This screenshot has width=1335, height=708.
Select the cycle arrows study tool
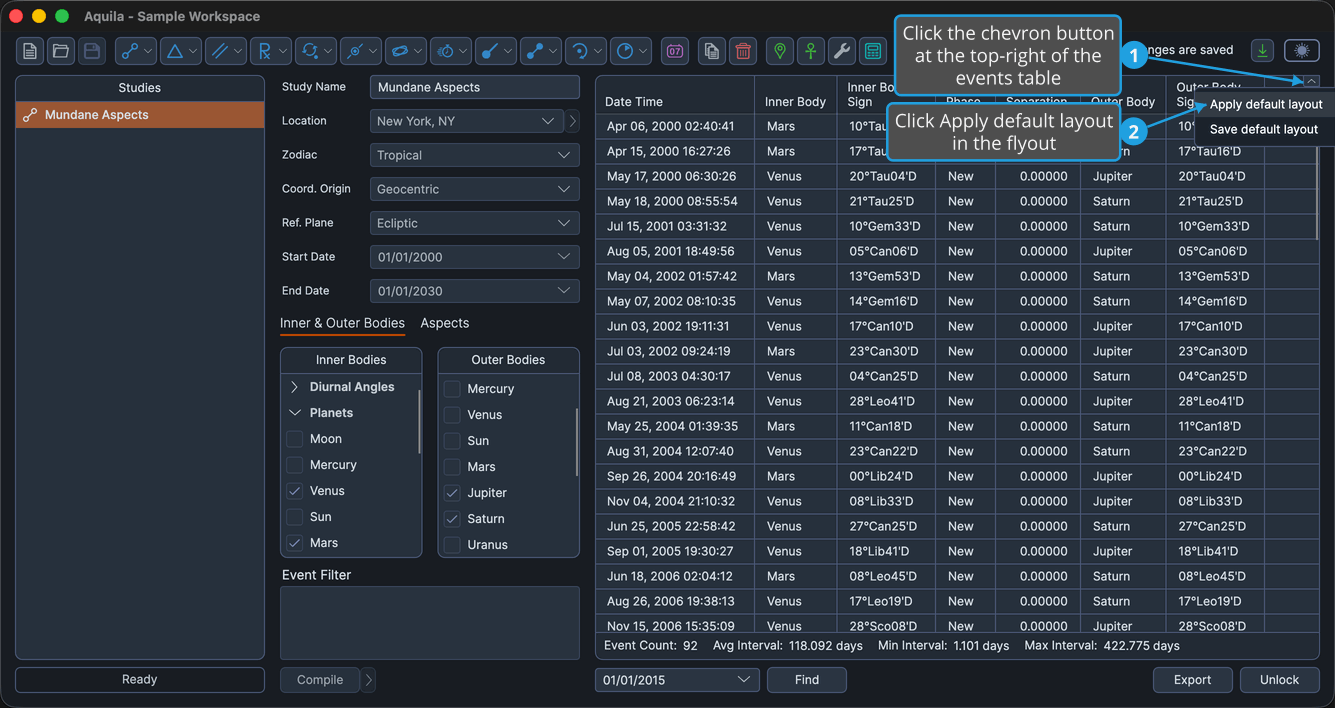(316, 51)
